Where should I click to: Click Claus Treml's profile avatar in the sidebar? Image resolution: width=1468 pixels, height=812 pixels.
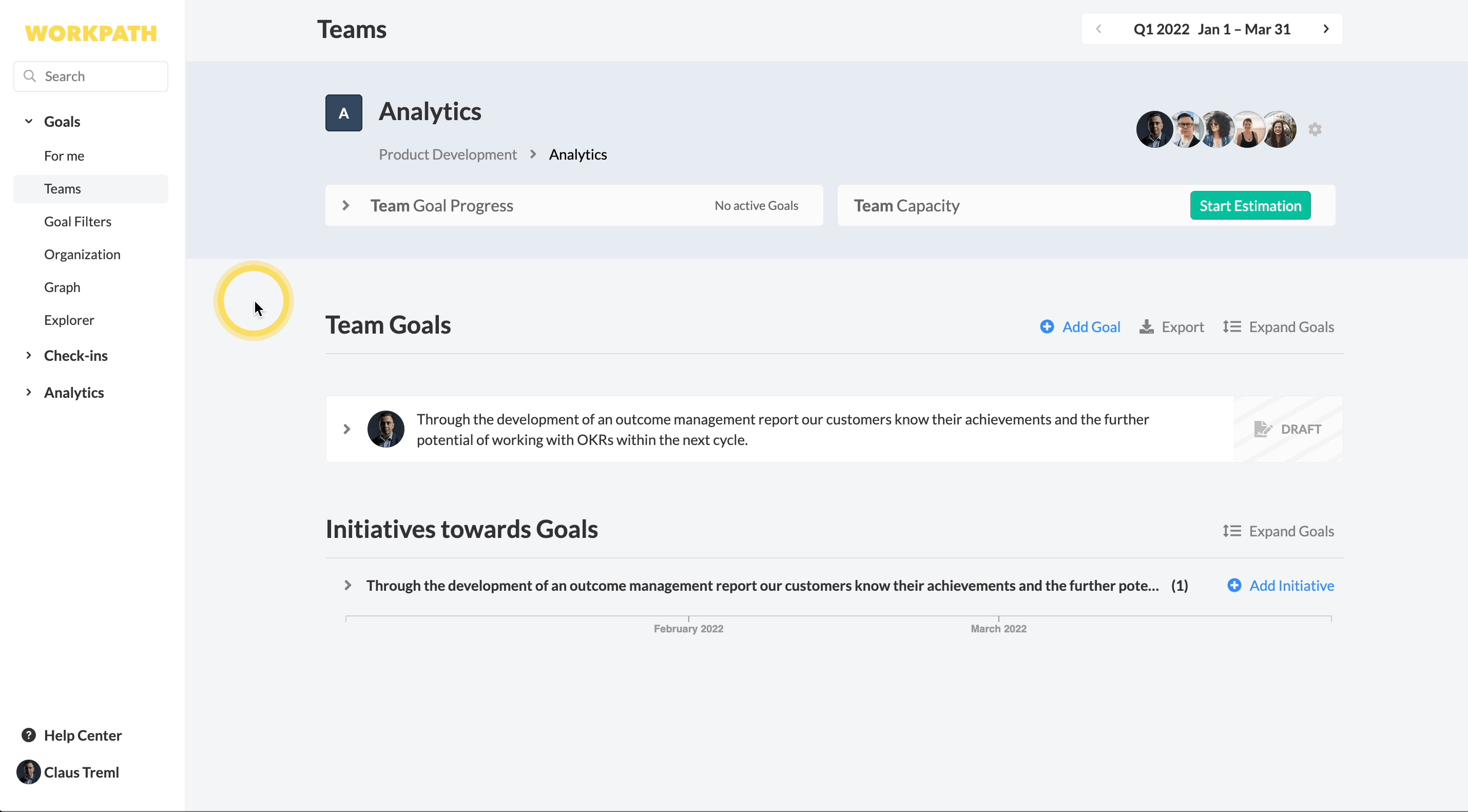(x=29, y=772)
